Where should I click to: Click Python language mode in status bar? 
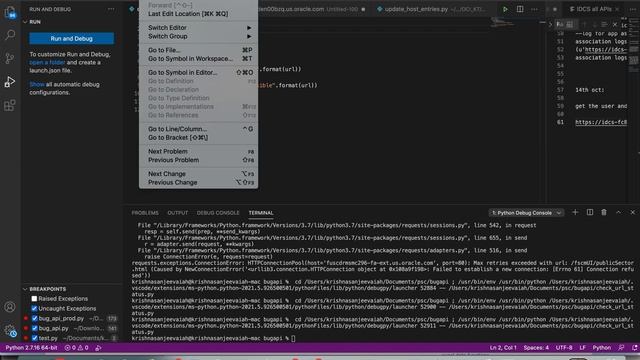[602, 348]
